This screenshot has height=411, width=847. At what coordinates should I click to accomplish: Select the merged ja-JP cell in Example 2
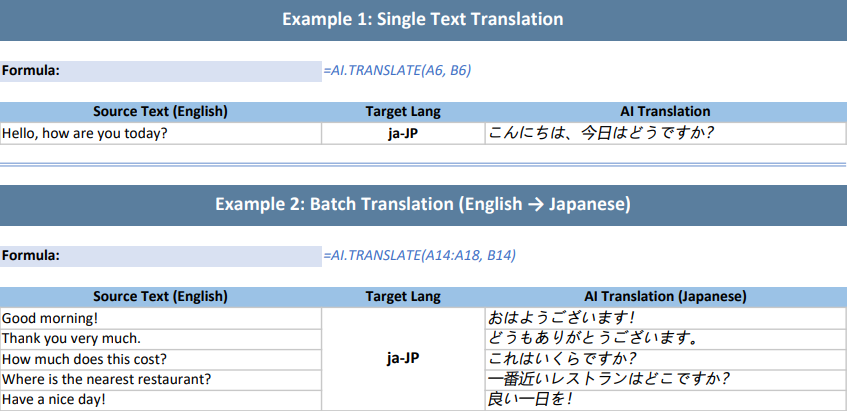click(x=403, y=359)
